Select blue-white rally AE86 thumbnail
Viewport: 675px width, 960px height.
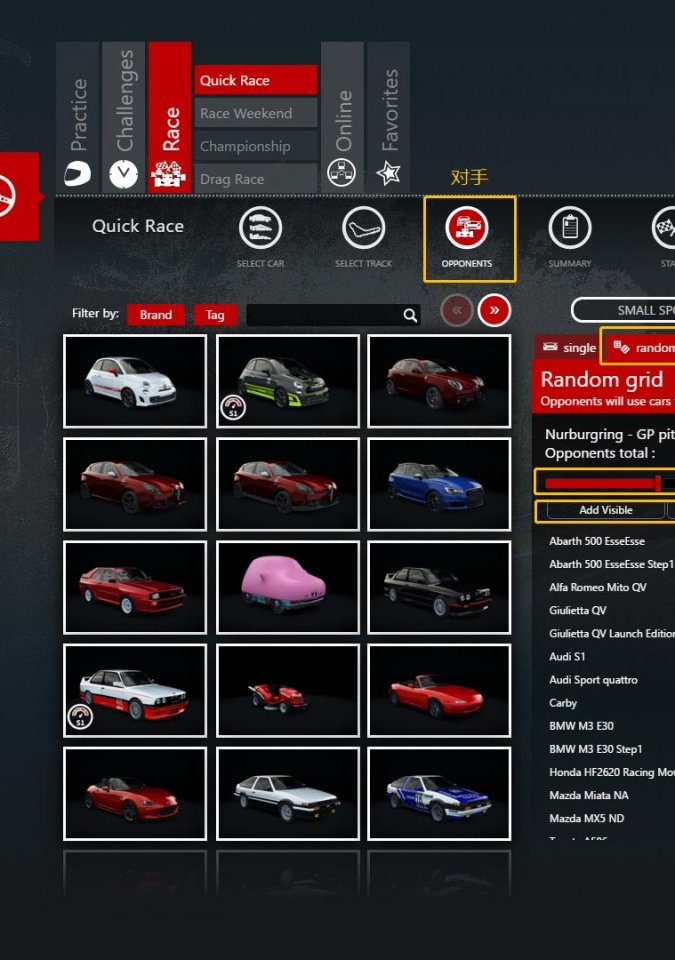pyautogui.click(x=439, y=793)
